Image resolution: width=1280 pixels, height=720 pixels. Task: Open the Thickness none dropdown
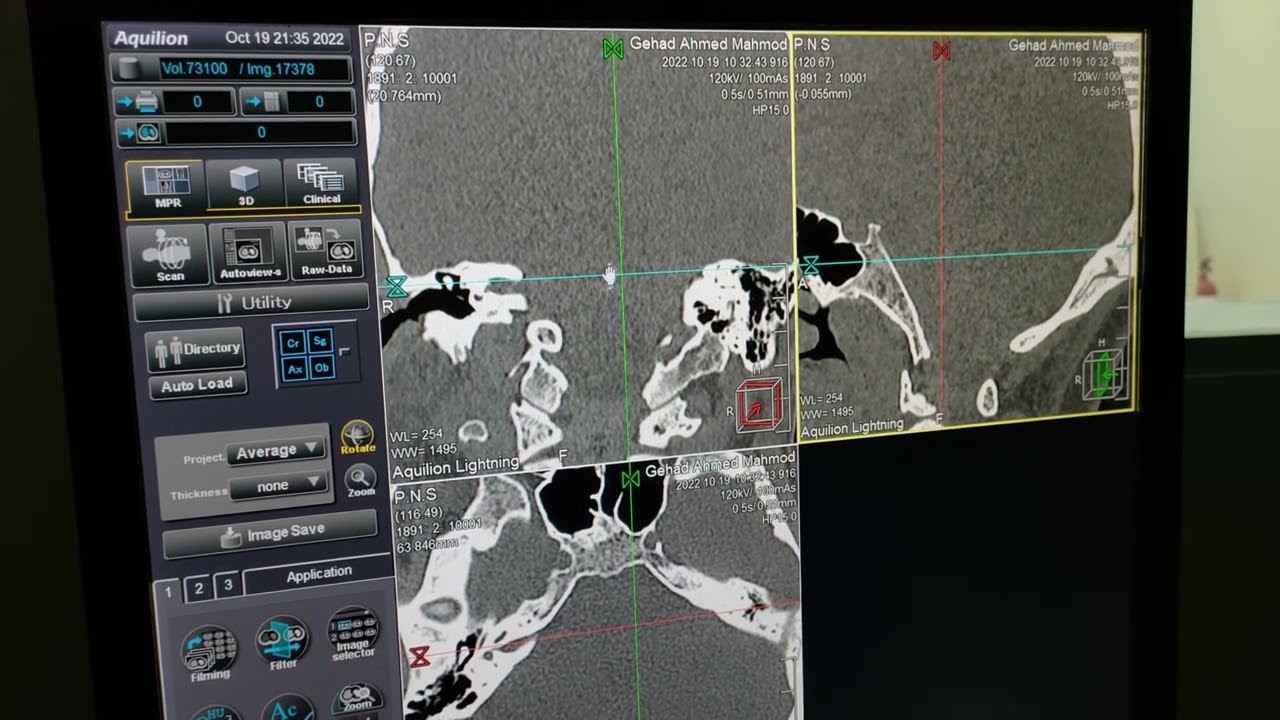[x=279, y=485]
